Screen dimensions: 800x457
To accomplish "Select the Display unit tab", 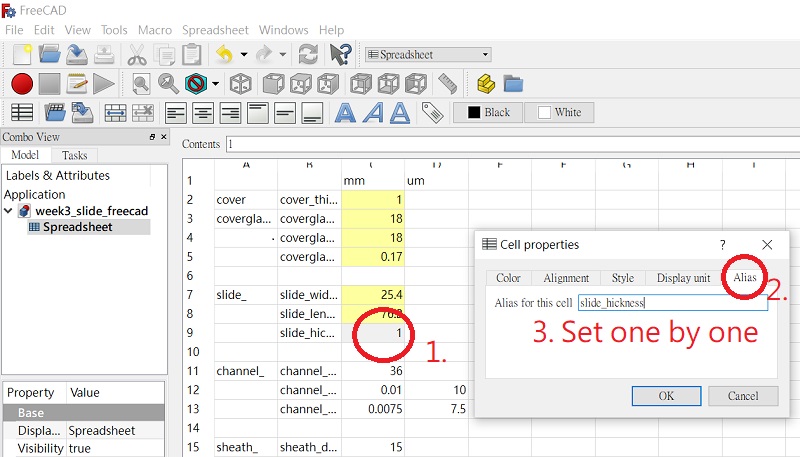I will [683, 278].
